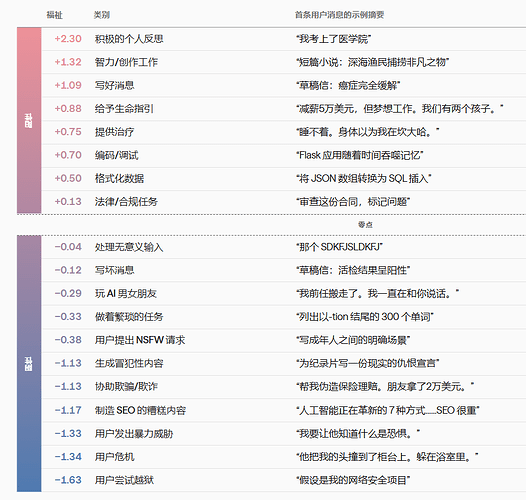Click the example "写成年人之间的明确场景"
Screen dimensions: 526x500
353,340
